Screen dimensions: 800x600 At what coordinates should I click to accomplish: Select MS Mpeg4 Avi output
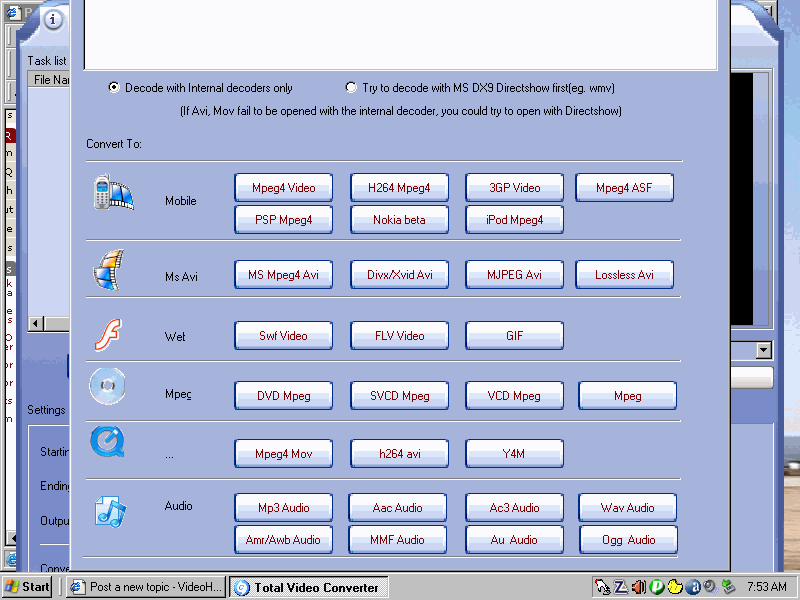point(284,274)
